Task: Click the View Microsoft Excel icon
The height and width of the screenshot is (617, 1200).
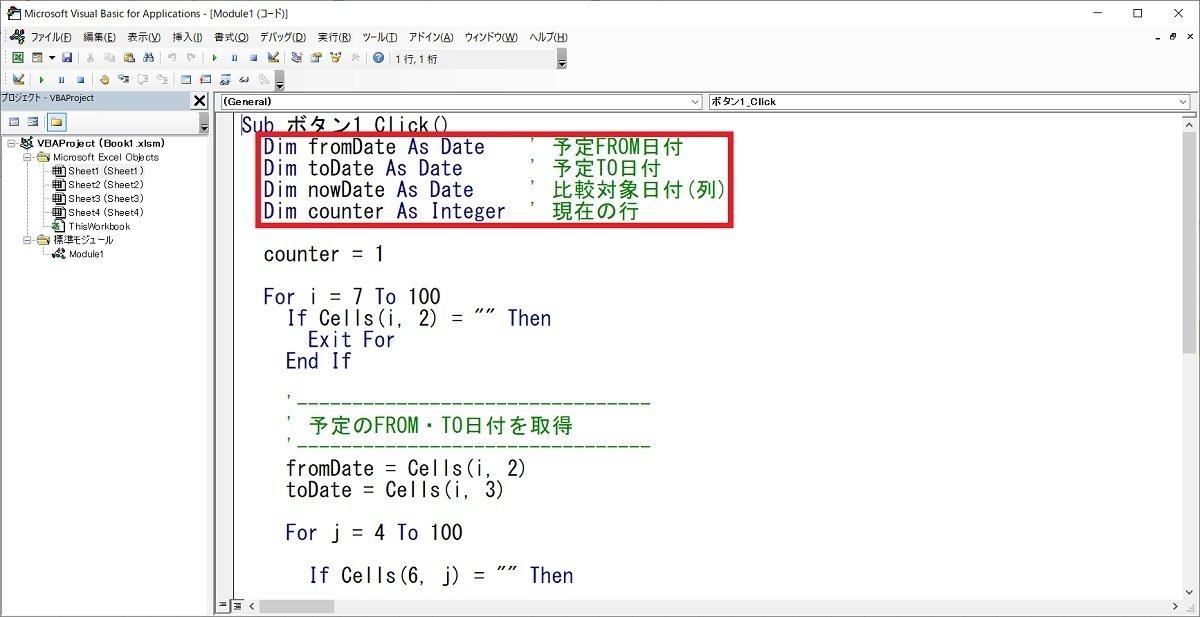Action: tap(18, 58)
